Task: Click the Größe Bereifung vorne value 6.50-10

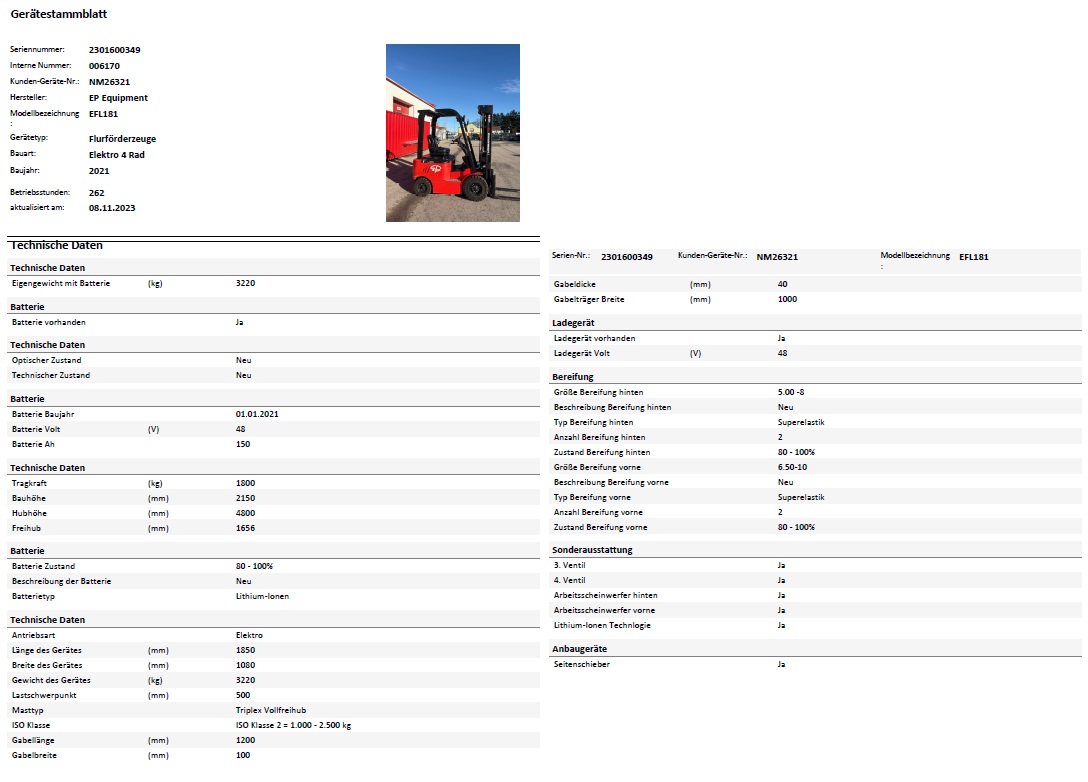Action: (x=793, y=467)
